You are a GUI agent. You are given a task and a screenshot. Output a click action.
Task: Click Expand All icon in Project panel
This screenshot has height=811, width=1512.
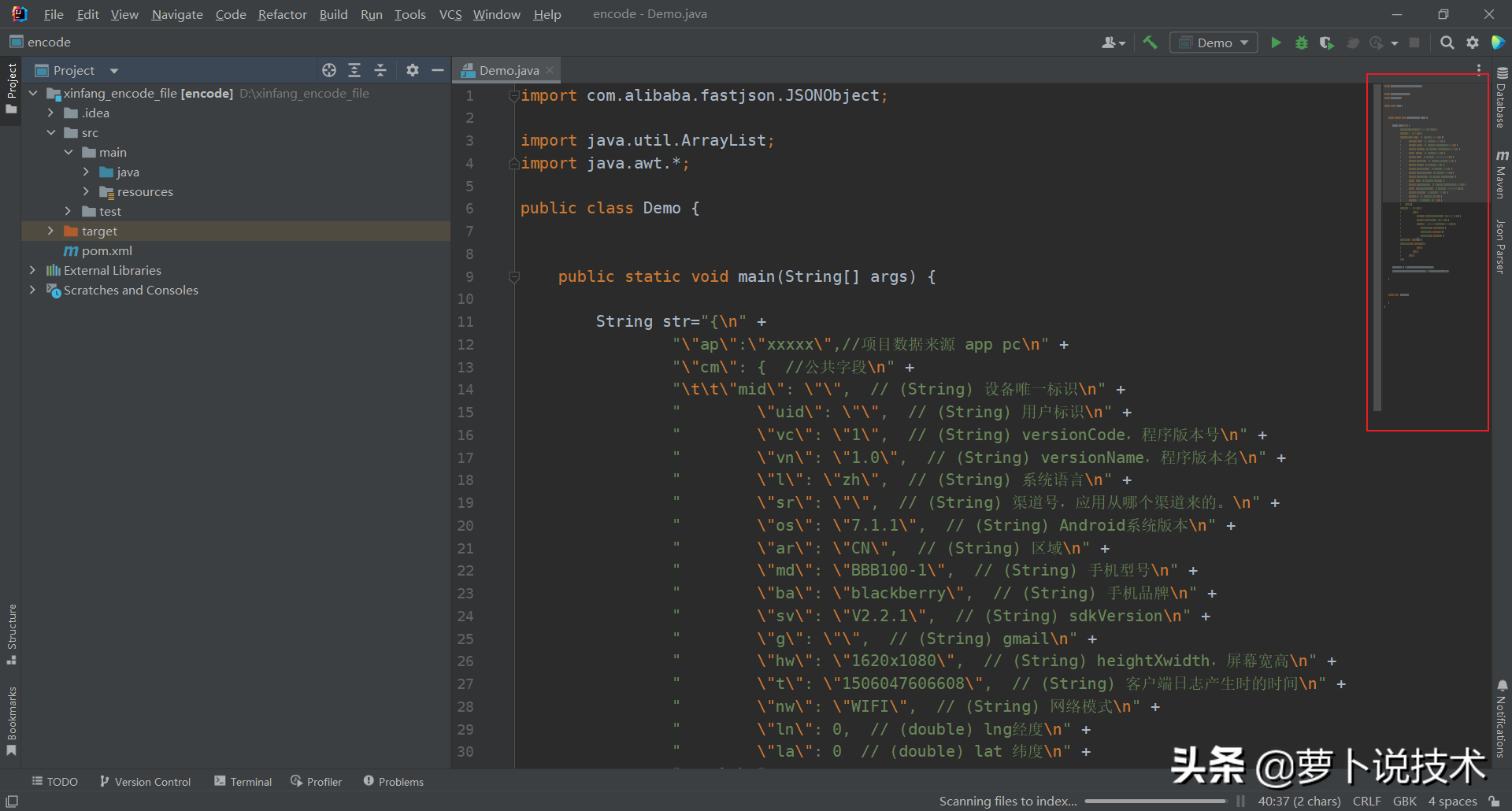click(354, 70)
